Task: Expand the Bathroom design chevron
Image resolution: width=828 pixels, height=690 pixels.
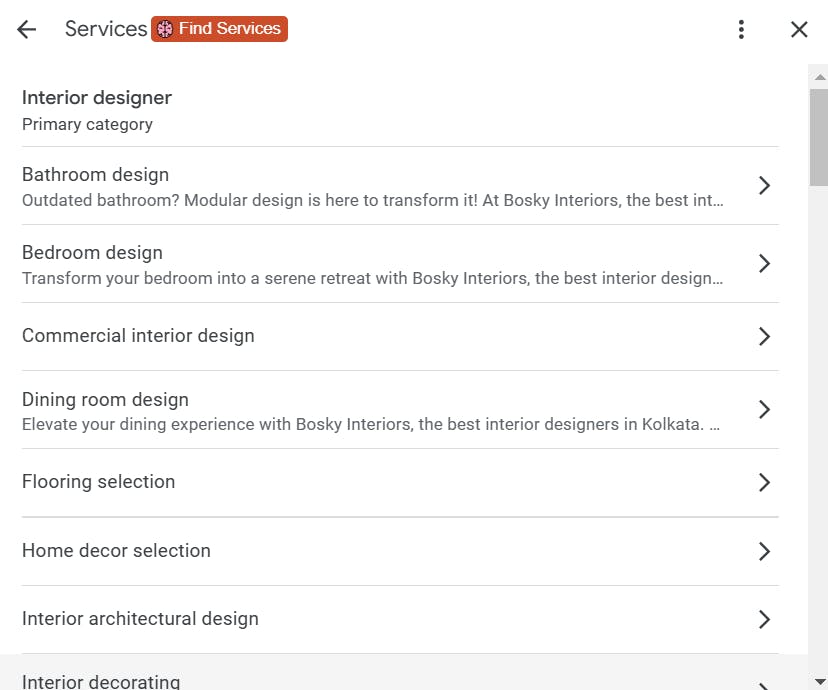Action: 764,185
